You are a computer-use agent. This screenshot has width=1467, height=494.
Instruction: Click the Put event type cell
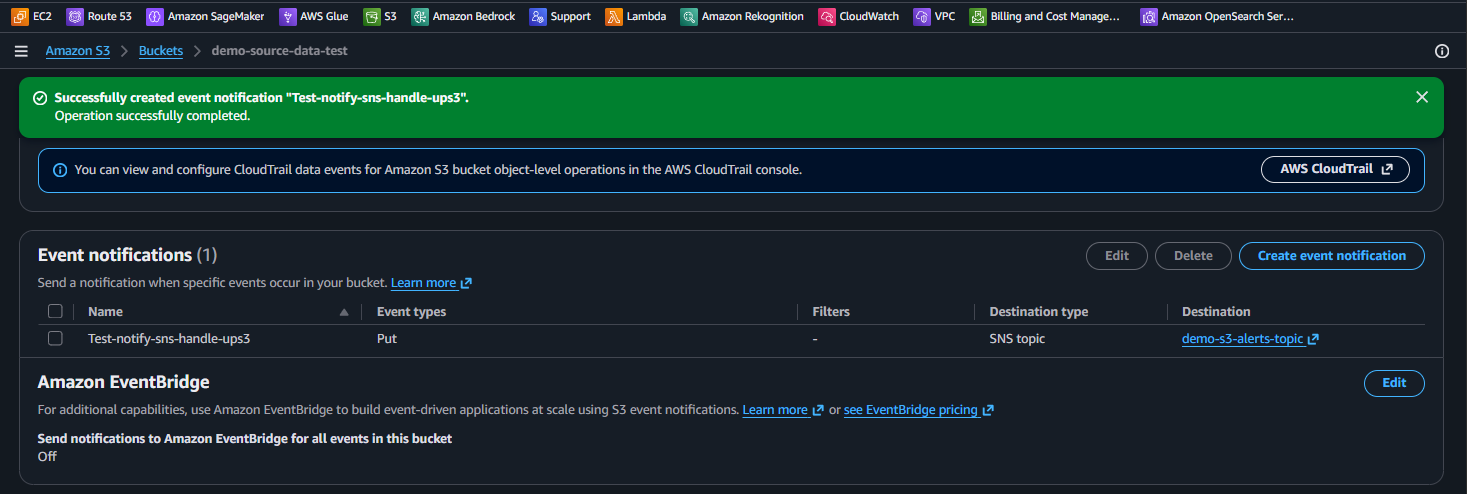pos(387,339)
